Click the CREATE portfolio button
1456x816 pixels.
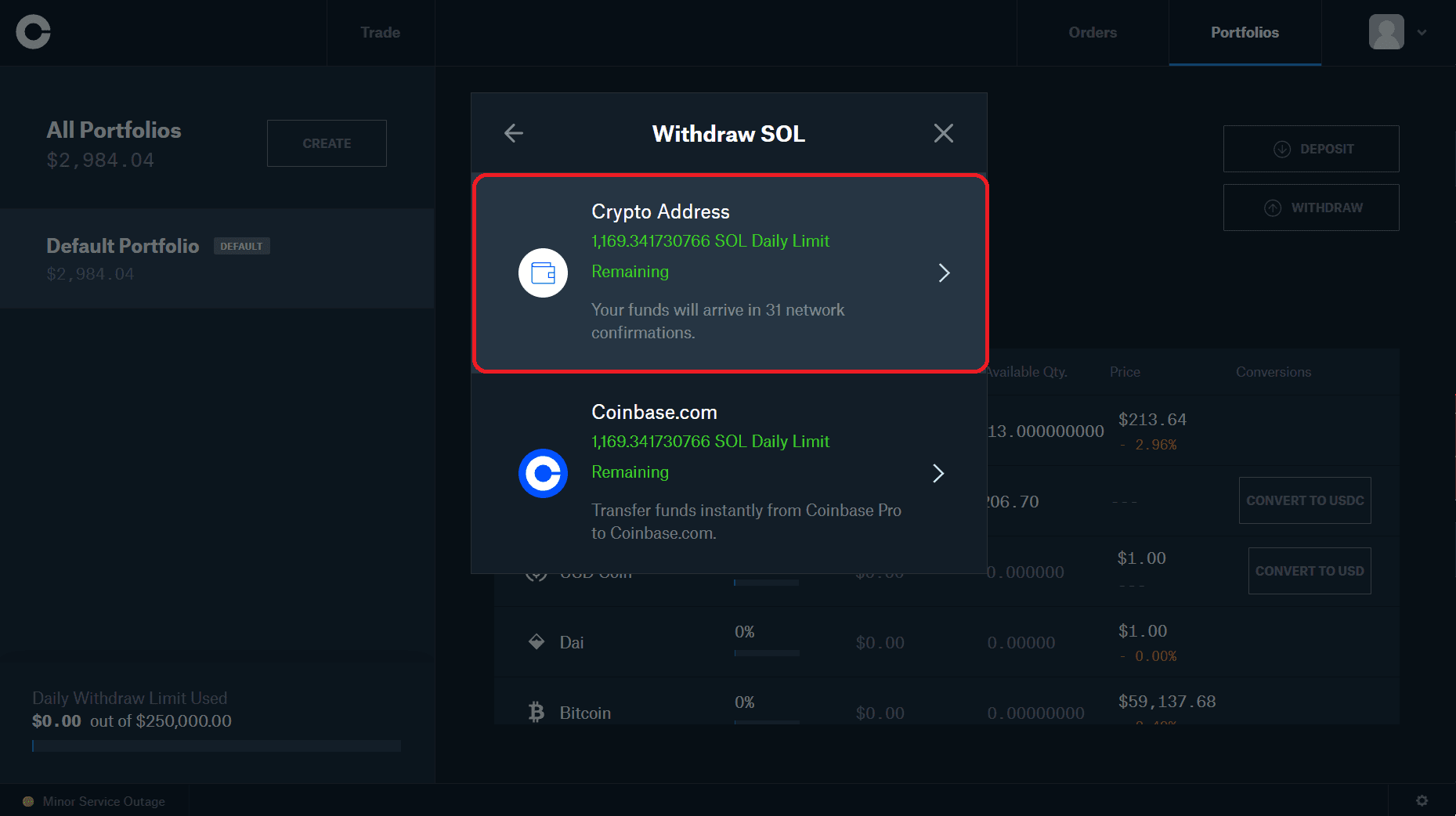pyautogui.click(x=327, y=143)
